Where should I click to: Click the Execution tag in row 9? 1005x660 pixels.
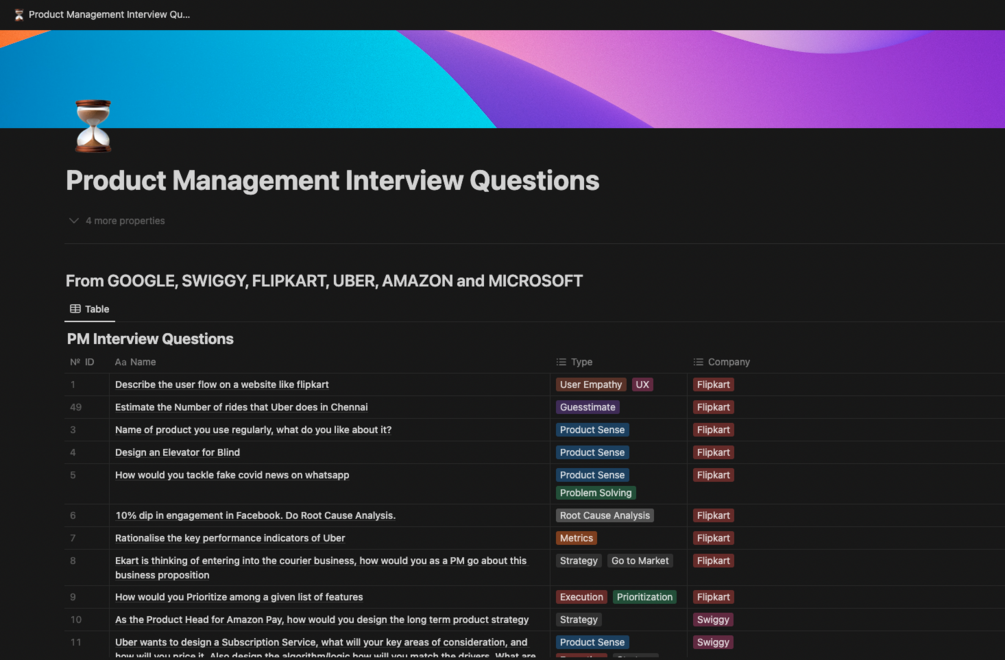[x=581, y=597]
